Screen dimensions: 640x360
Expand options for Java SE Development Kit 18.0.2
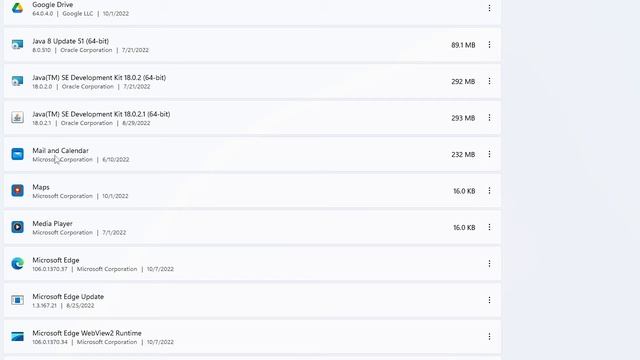tap(489, 81)
